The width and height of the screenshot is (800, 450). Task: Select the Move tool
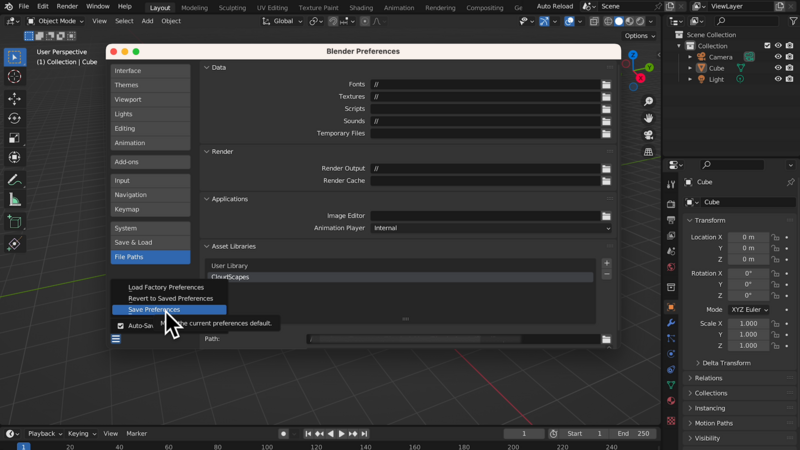[14, 98]
